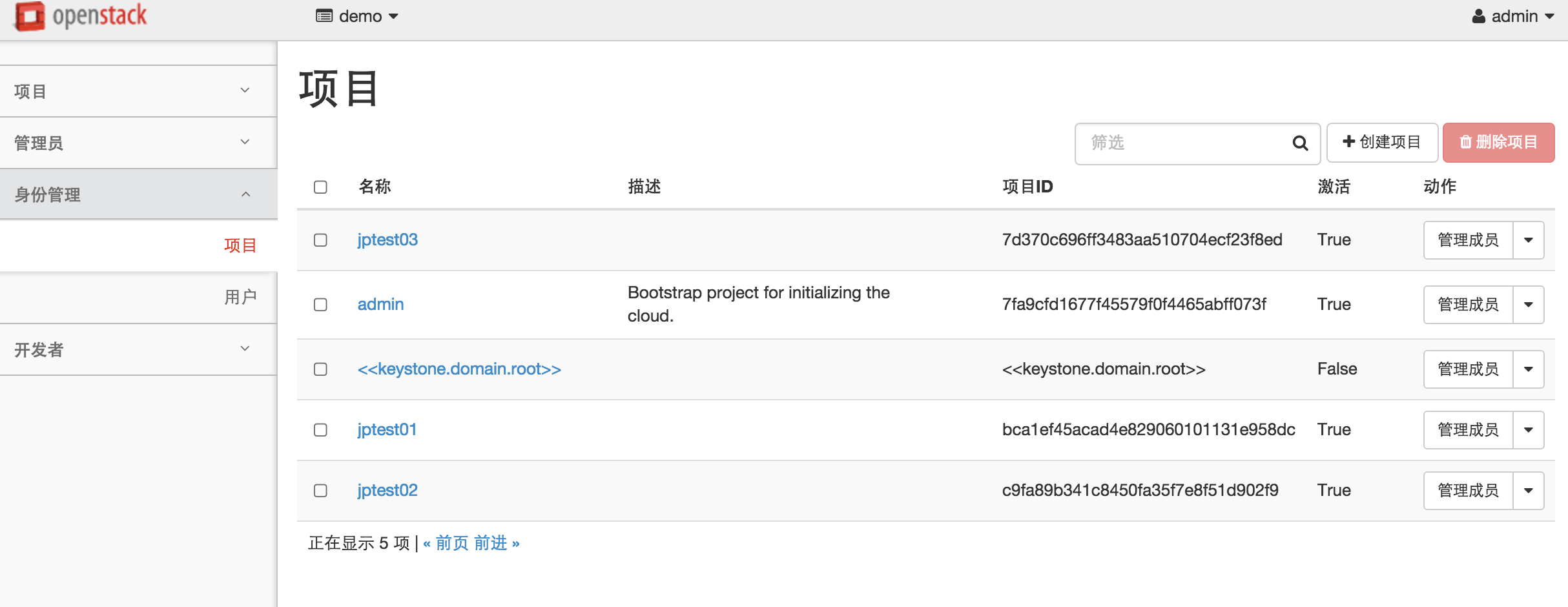The width and height of the screenshot is (1568, 607).
Task: Collapse the 身份管理 sidebar section
Action: click(138, 194)
